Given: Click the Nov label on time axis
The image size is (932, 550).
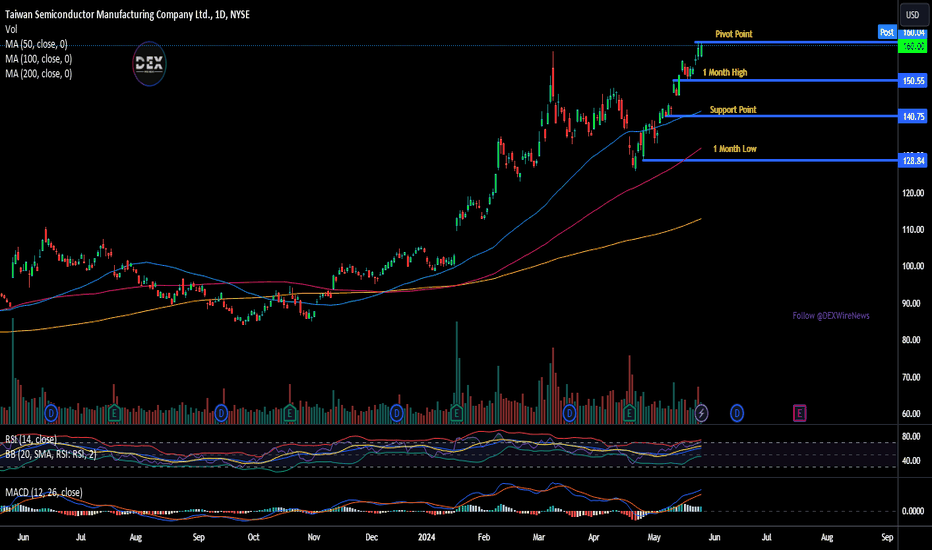Looking at the screenshot, I should [314, 537].
